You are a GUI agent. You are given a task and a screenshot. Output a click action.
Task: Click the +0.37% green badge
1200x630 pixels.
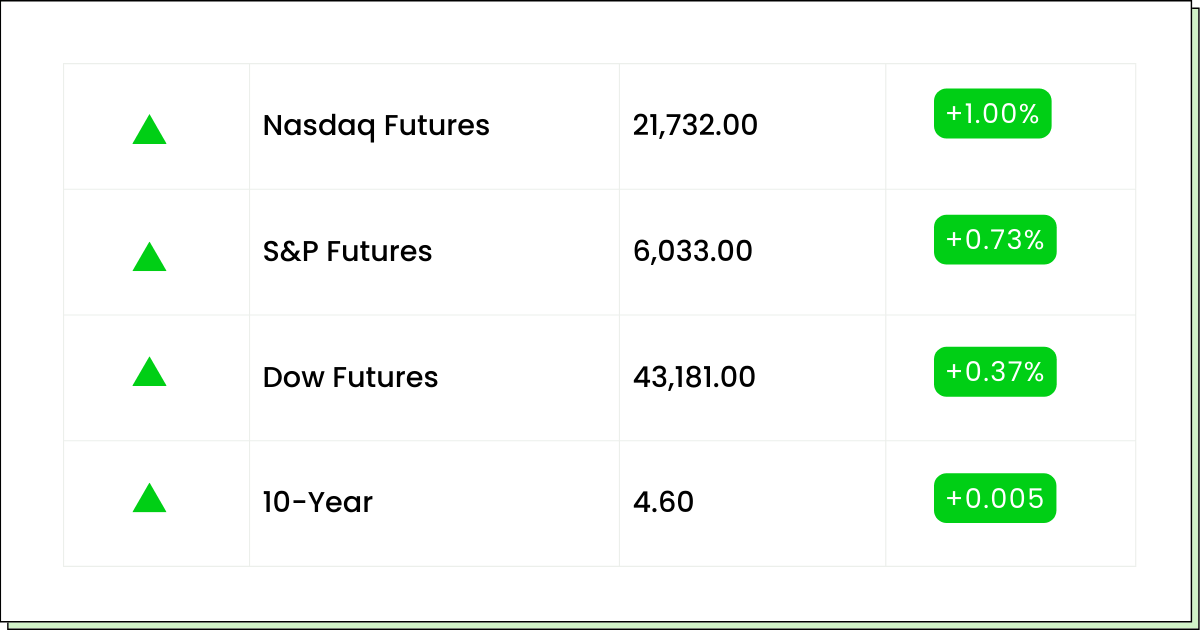[x=995, y=372]
